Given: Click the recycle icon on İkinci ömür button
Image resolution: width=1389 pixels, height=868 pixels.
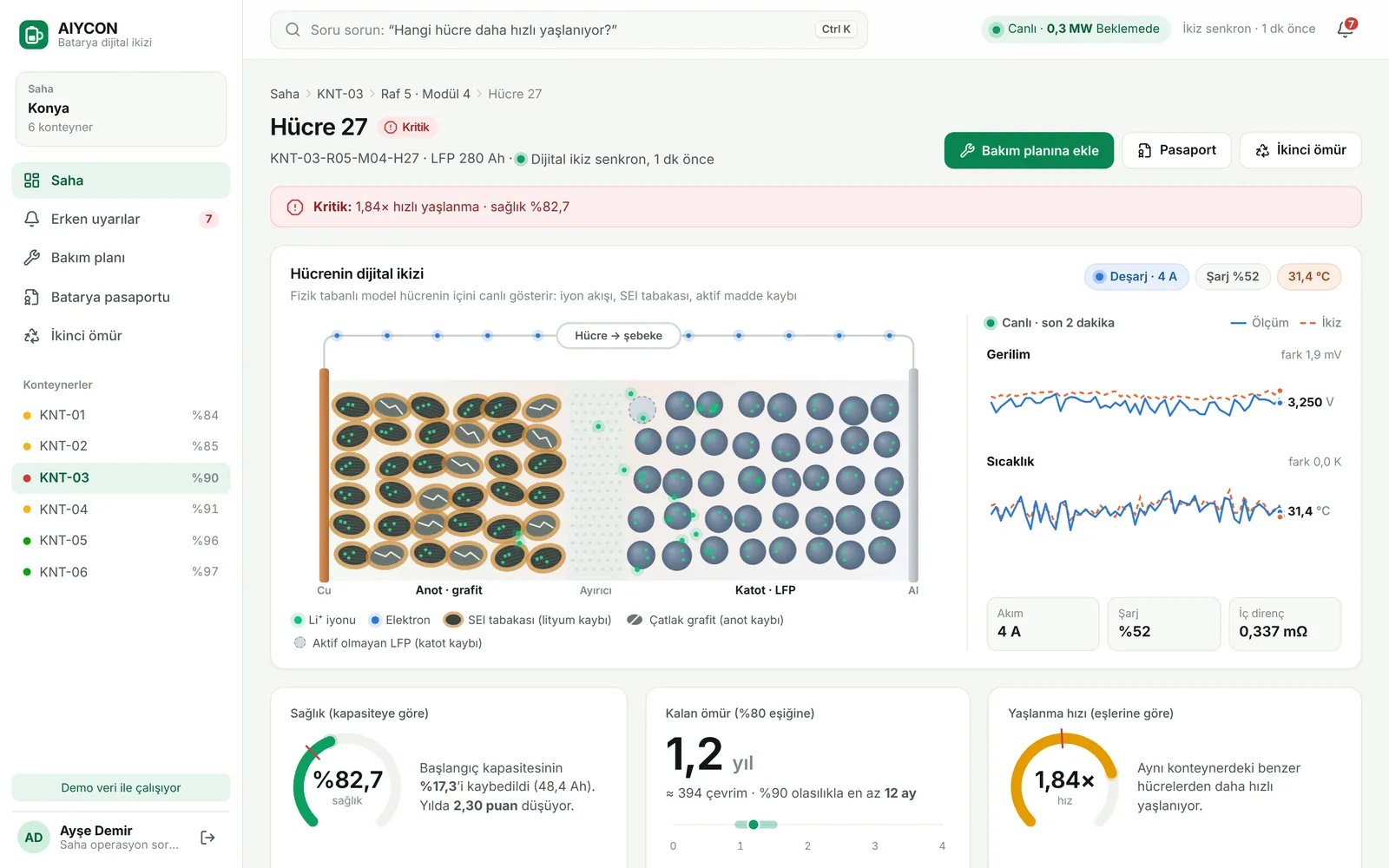Looking at the screenshot, I should [x=1262, y=150].
